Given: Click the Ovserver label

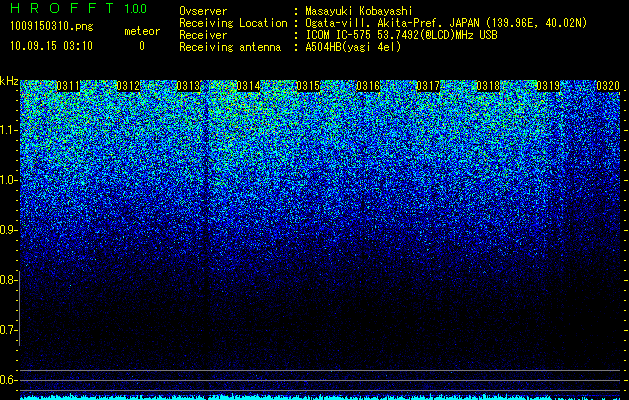Looking at the screenshot, I should click(203, 11).
